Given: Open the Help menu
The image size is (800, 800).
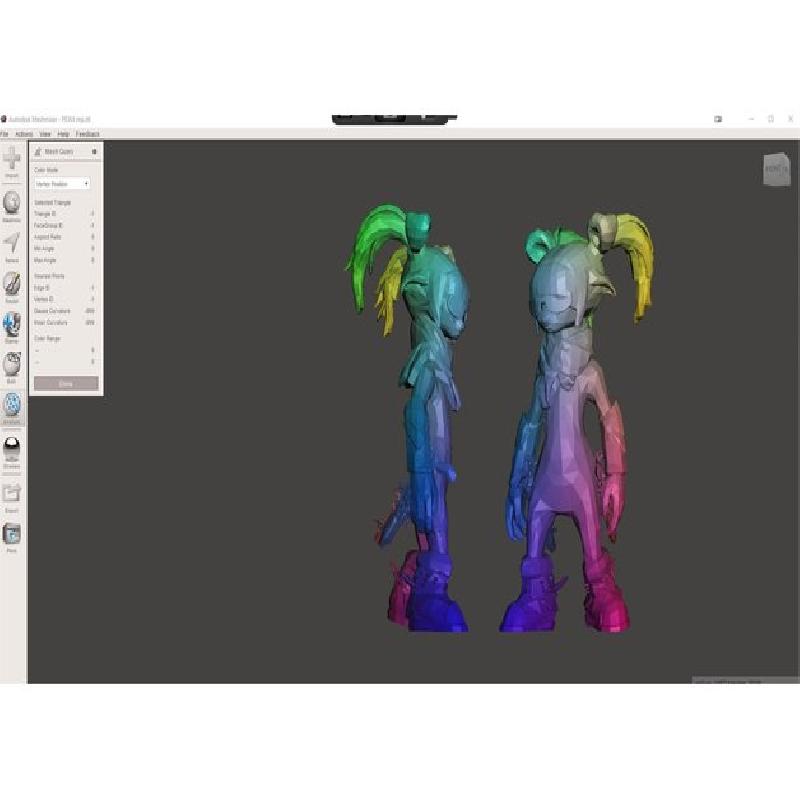Looking at the screenshot, I should [63, 133].
